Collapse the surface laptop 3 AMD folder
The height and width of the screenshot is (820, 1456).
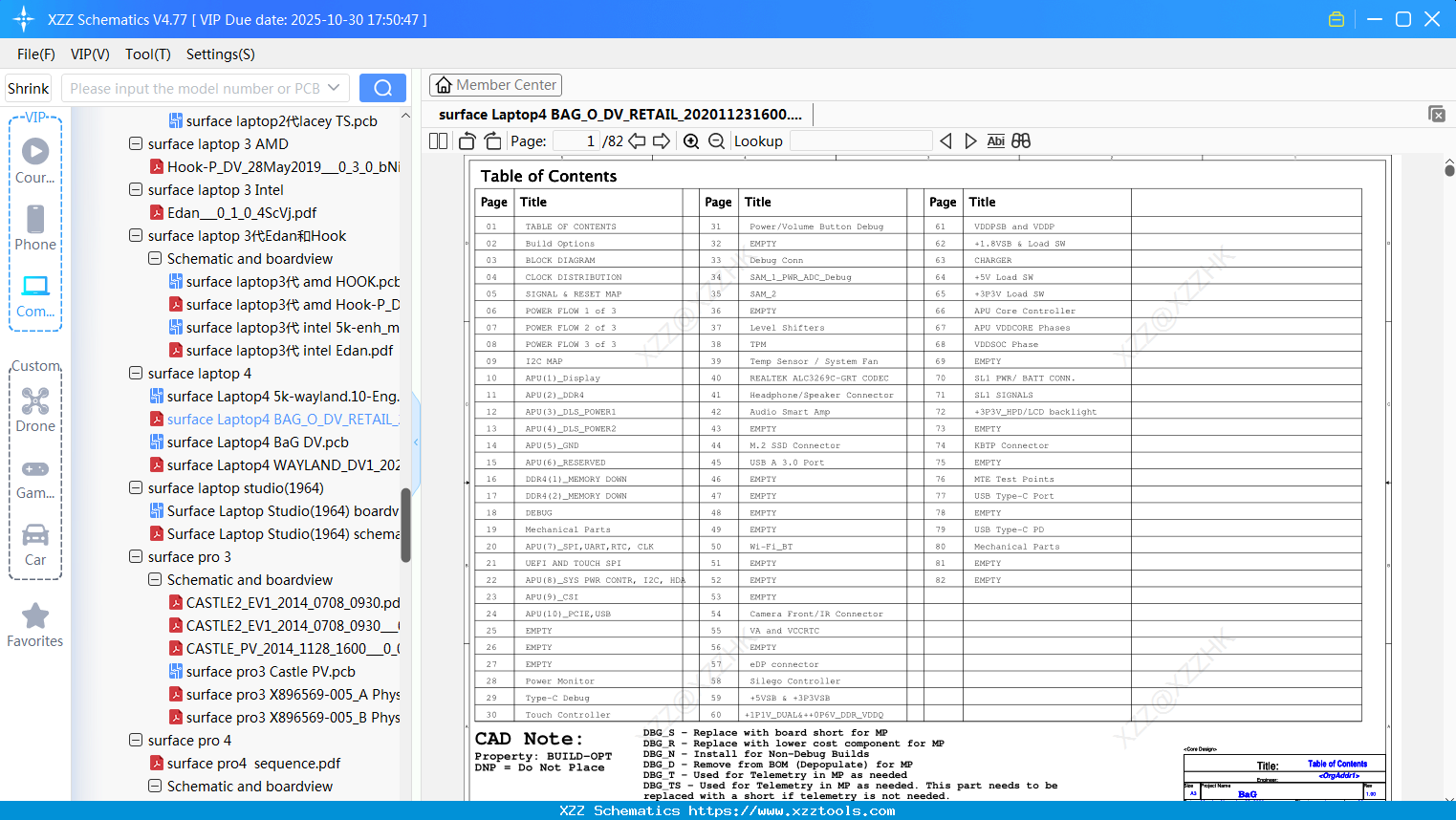point(136,144)
